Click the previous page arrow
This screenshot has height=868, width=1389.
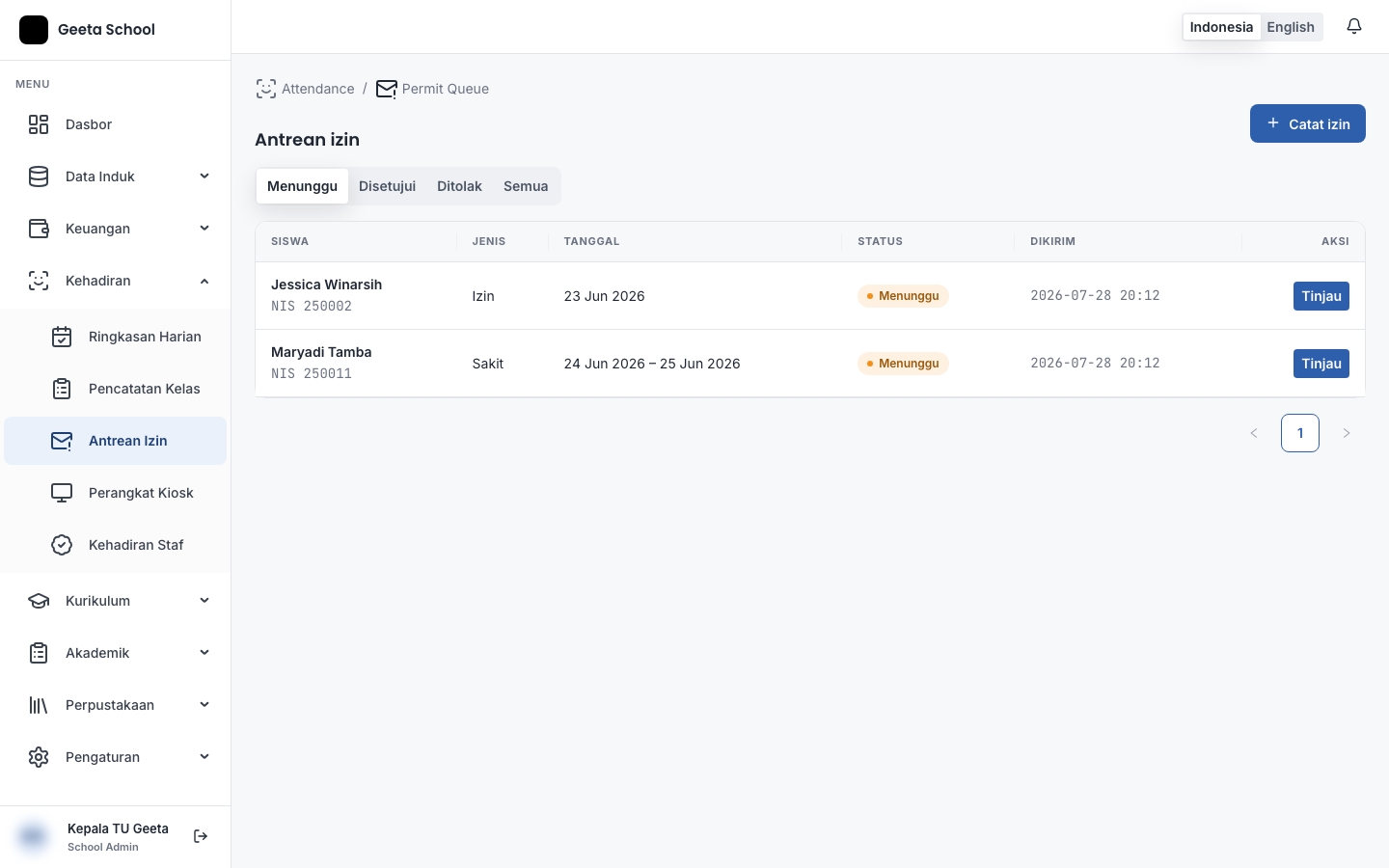click(x=1254, y=433)
